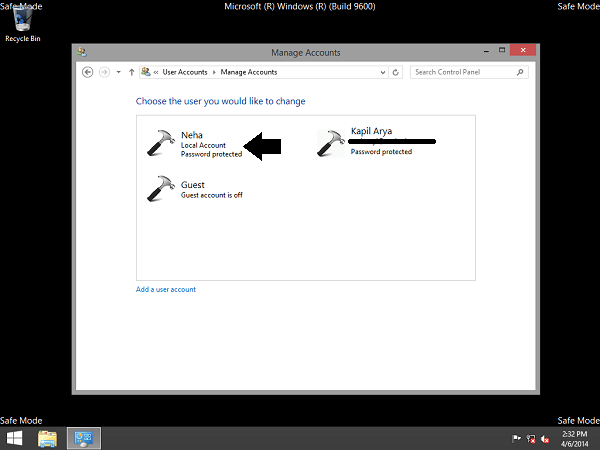The image size is (600, 450).
Task: Minimize the Manage Accounts window
Action: (486, 51)
